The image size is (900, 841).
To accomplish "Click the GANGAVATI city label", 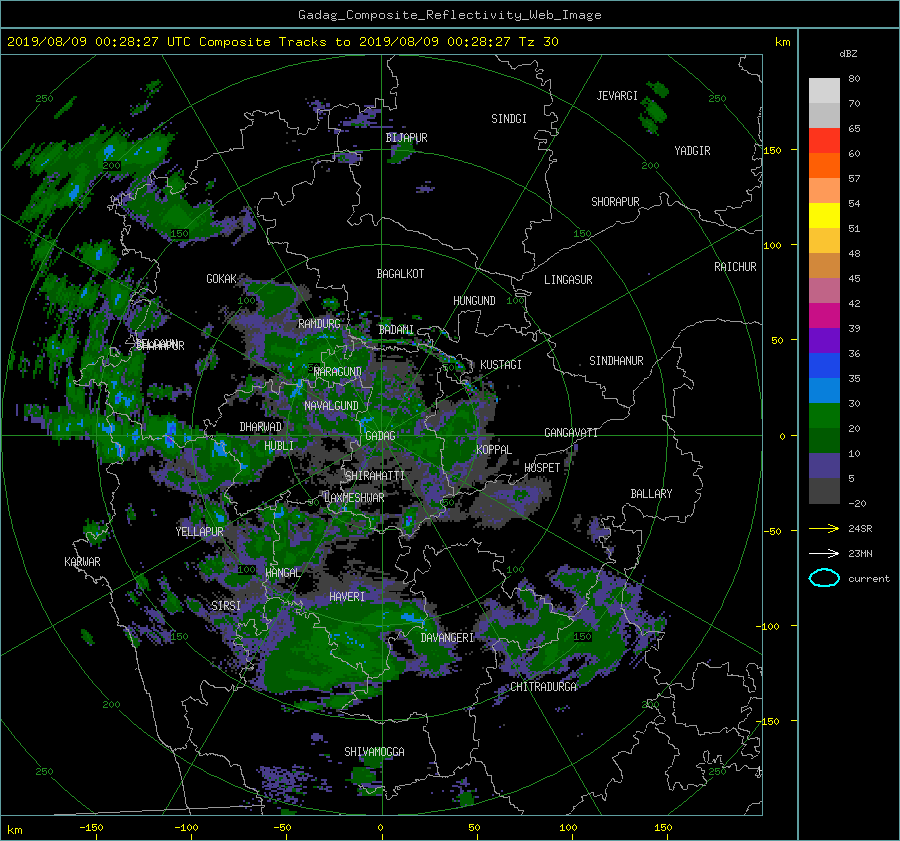I will (571, 433).
